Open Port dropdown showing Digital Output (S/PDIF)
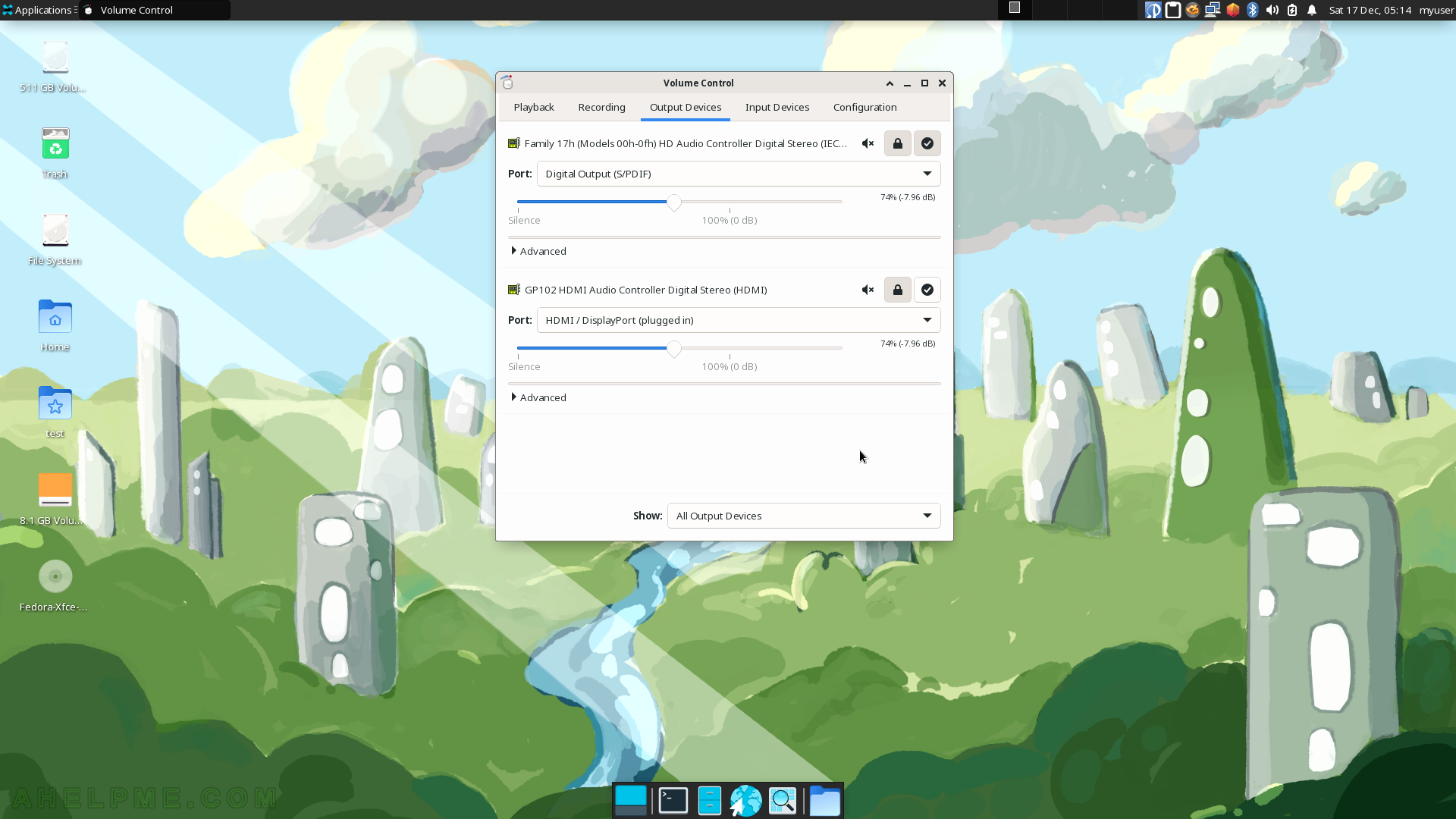This screenshot has width=1456, height=819. point(739,174)
